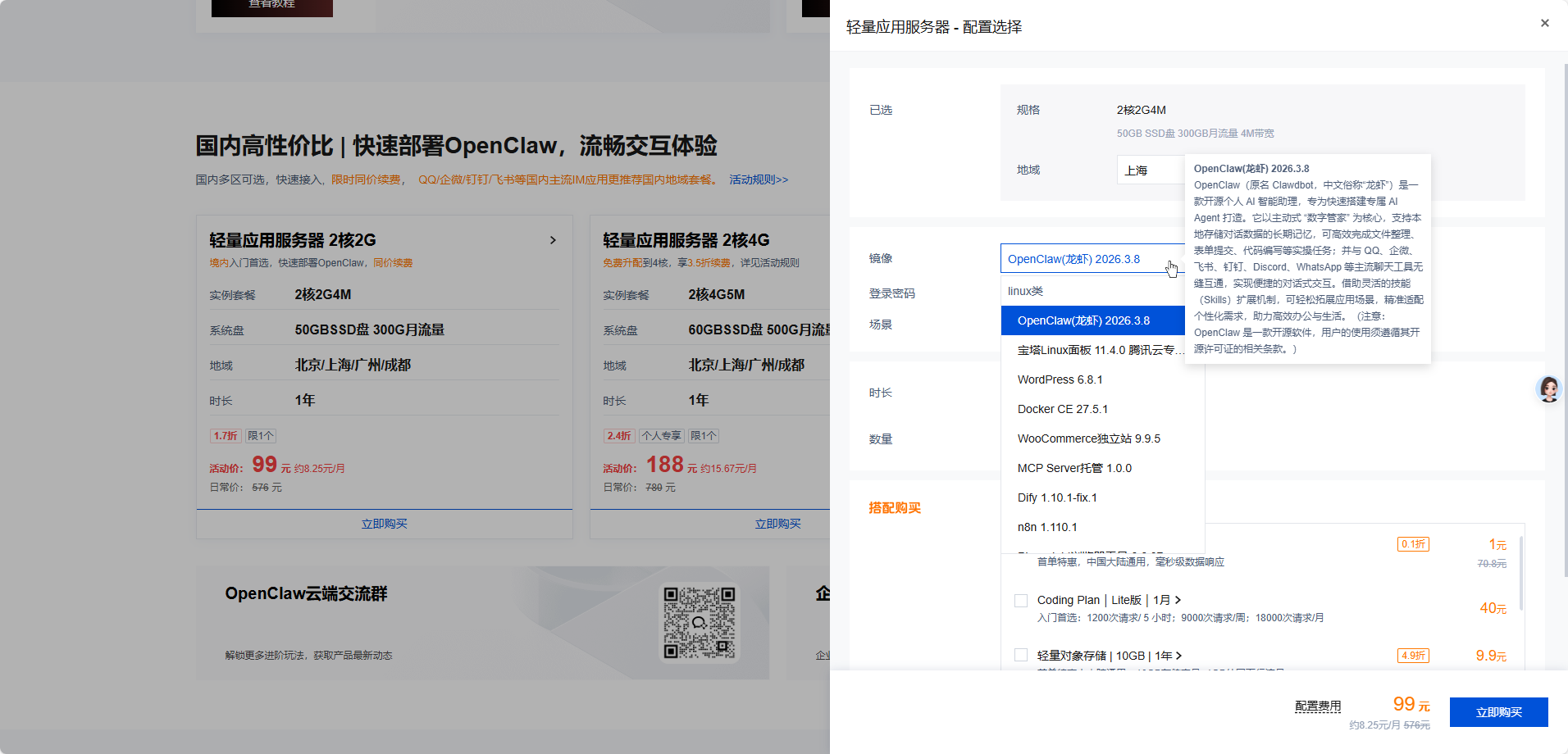Click the arrow beside Coding Plan Lite版 1月

(x=1178, y=600)
